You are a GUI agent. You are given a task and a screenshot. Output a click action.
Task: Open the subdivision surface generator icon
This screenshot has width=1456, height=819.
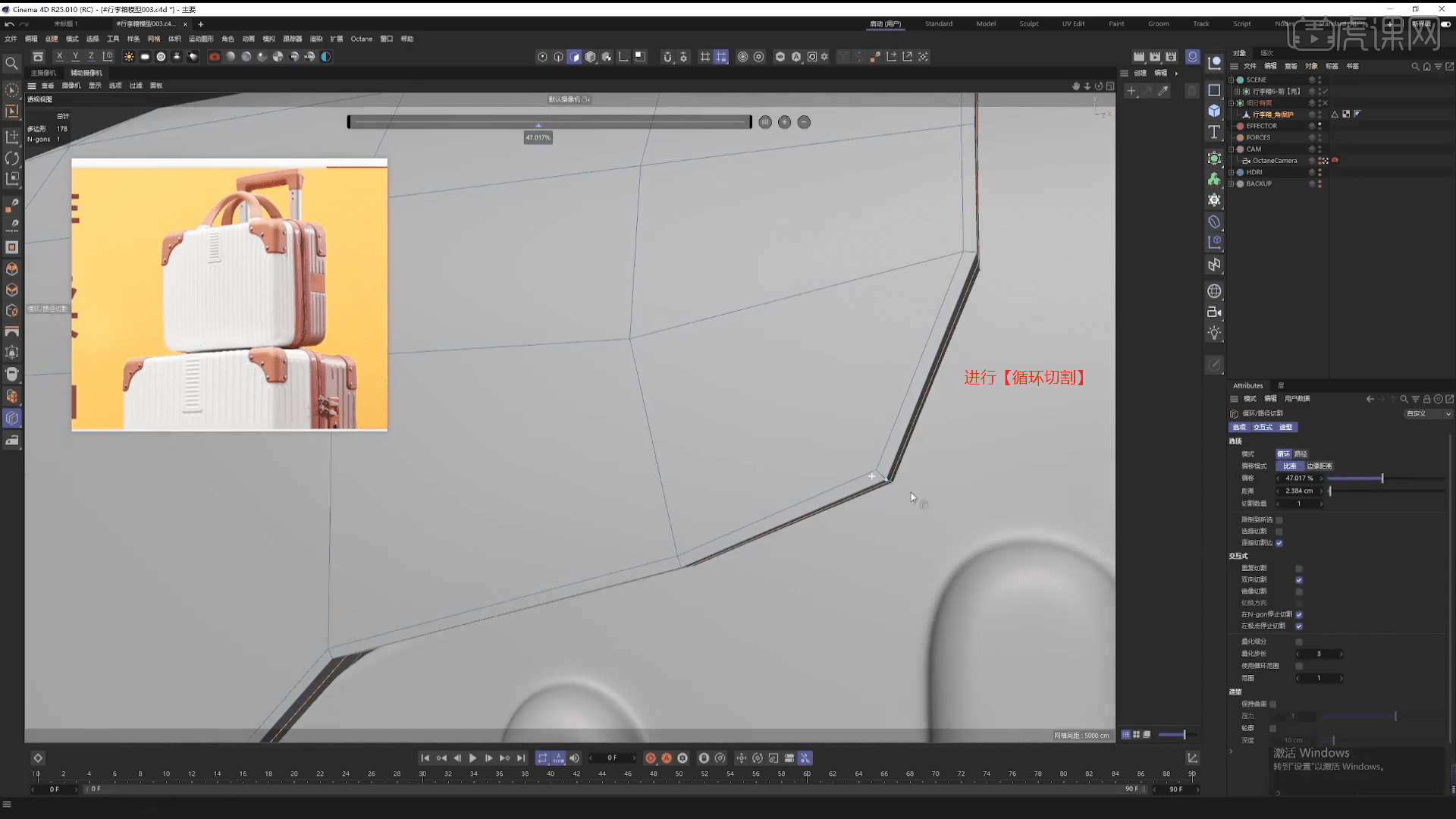click(x=1214, y=158)
